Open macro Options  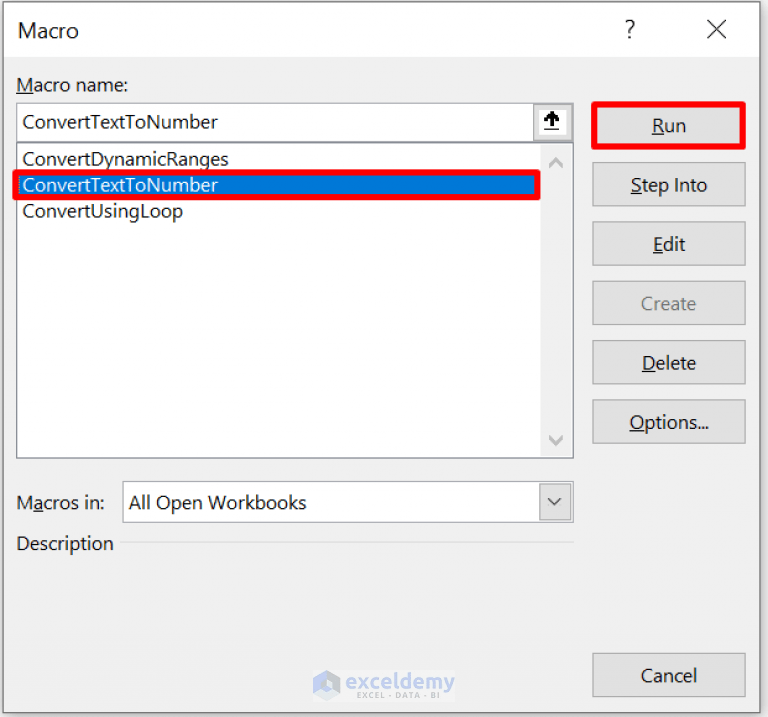click(669, 422)
